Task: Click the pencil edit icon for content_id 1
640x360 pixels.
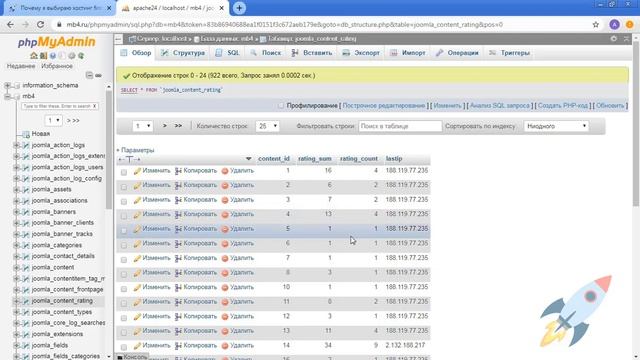Action: point(137,171)
